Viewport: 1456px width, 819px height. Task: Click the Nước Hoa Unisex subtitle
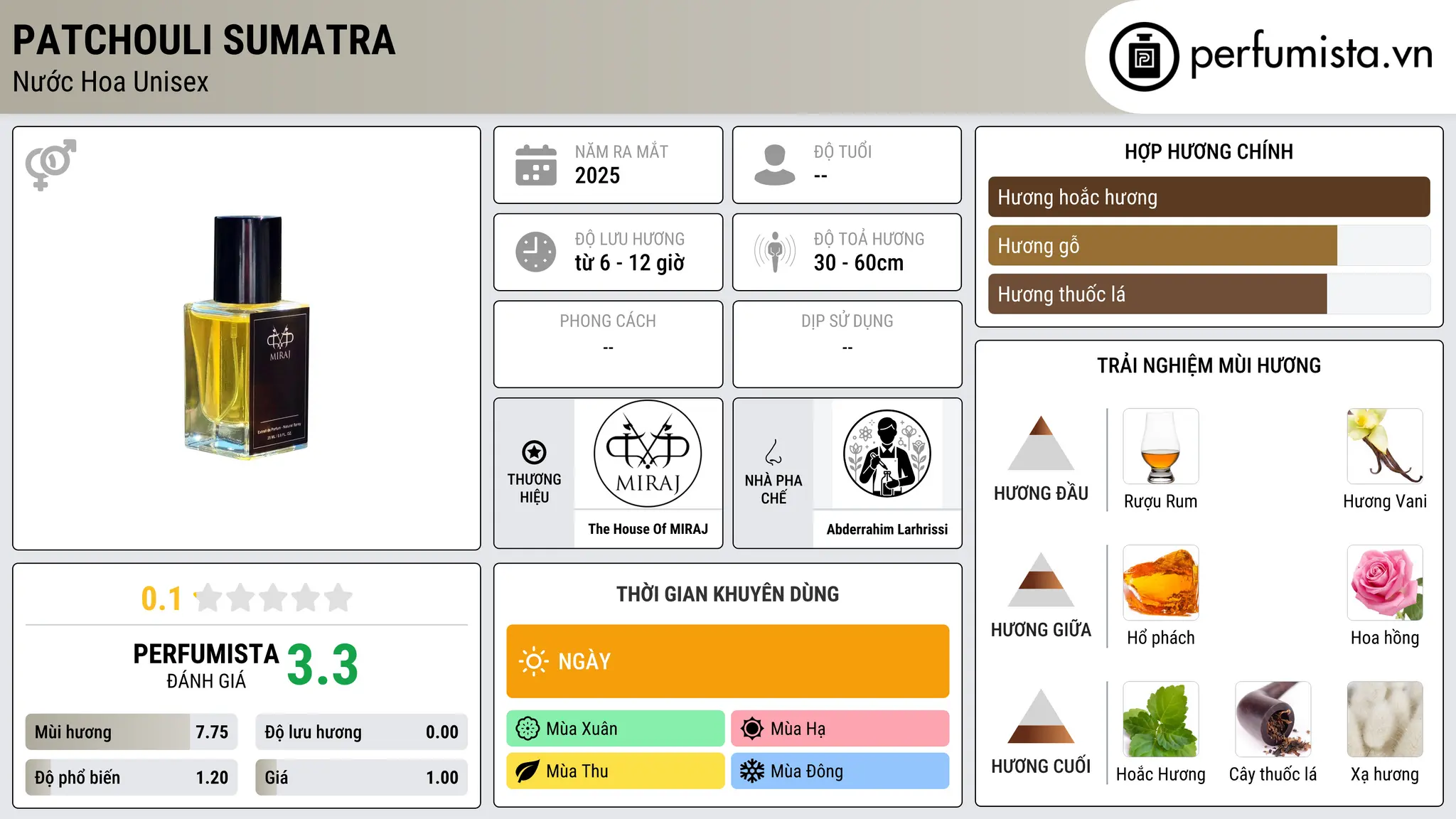point(111,82)
